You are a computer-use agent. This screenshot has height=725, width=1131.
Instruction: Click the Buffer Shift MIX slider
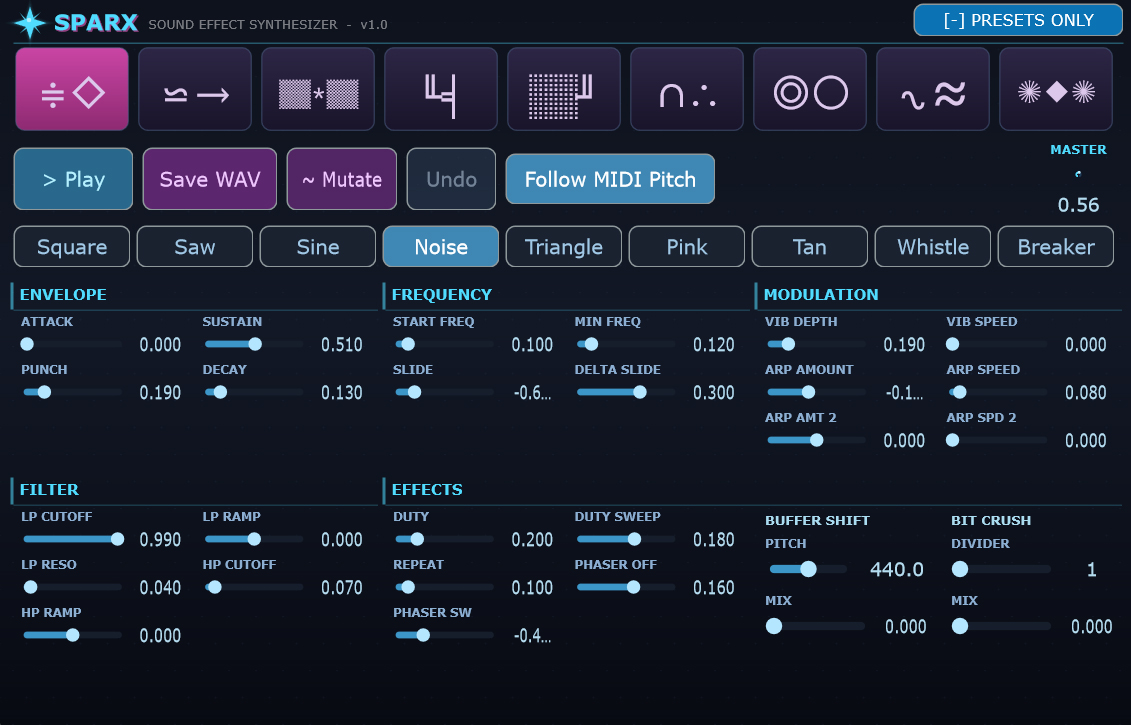click(815, 626)
